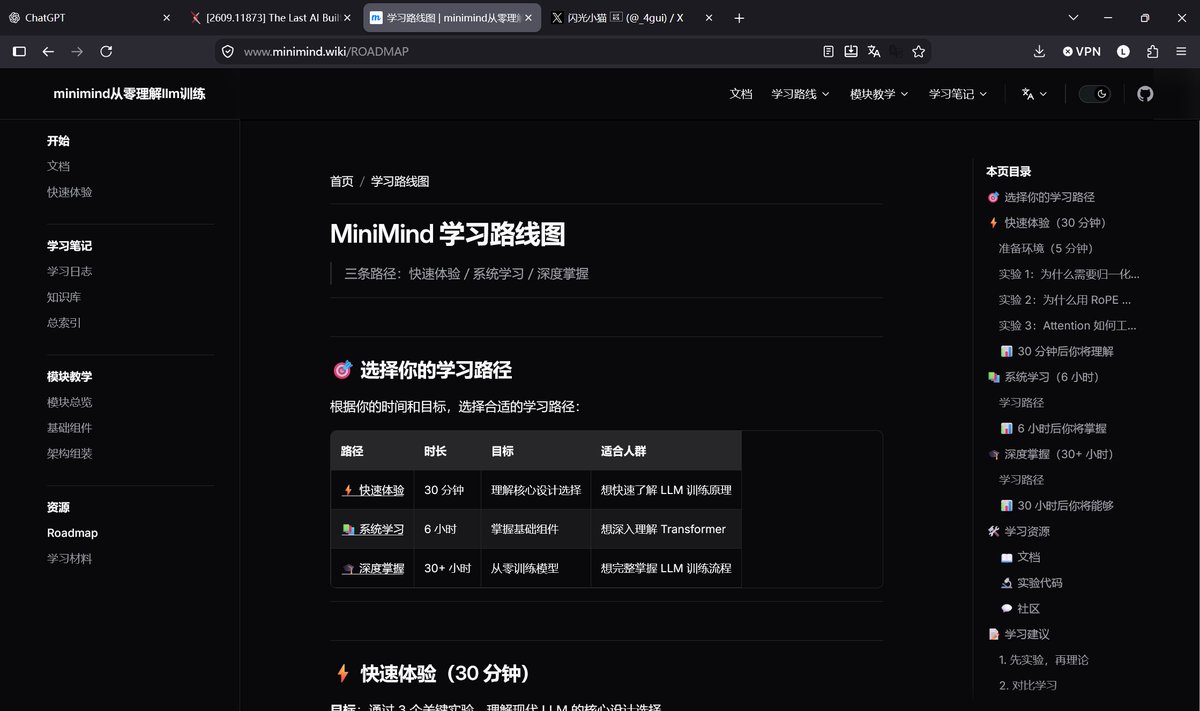Image resolution: width=1200 pixels, height=711 pixels.
Task: Toggle the dark mode switch
Action: tap(1095, 94)
